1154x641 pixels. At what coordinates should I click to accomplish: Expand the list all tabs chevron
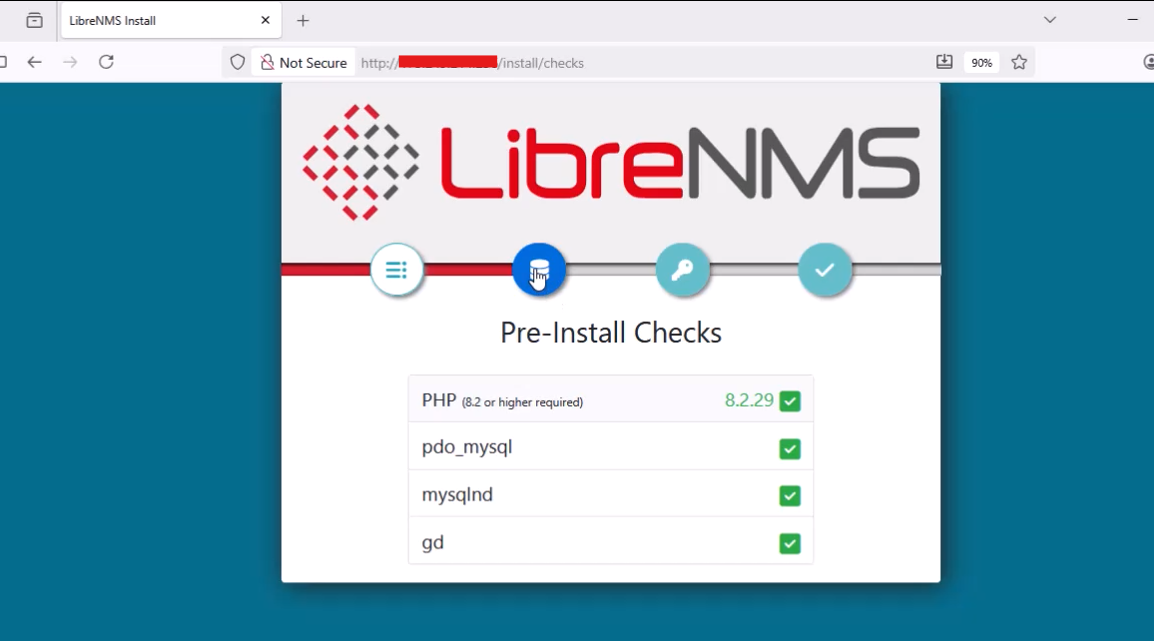pos(1050,20)
